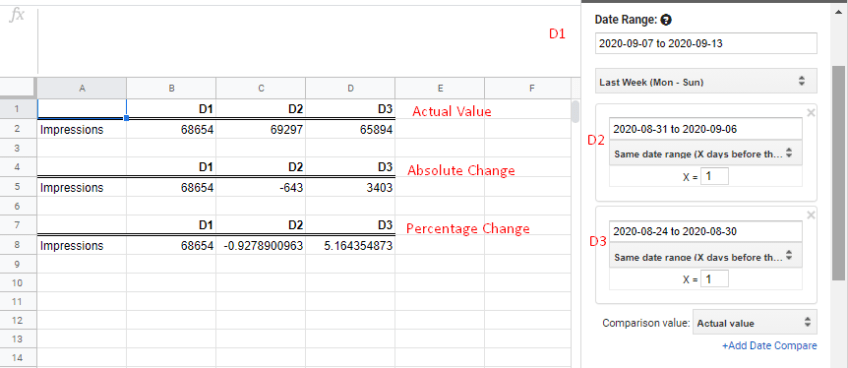Click the spreadsheet vertical scrollbar thumb
The width and height of the screenshot is (848, 368).
(575, 111)
